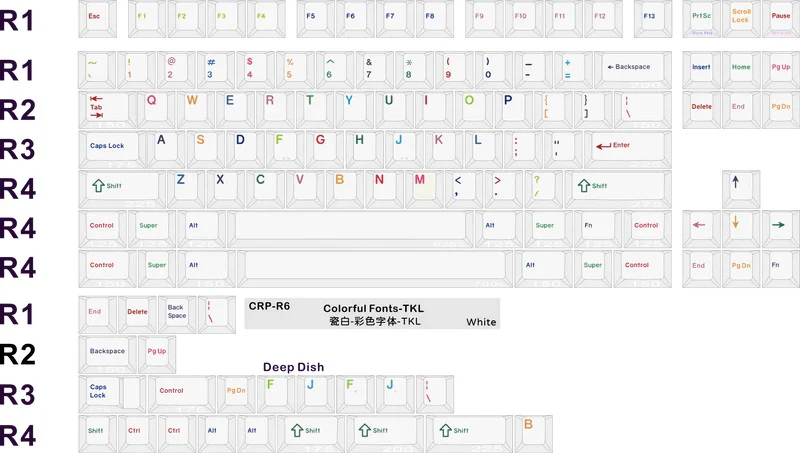Click the tilde keycap
Image resolution: width=800 pixels, height=453 pixels.
pos(97,70)
